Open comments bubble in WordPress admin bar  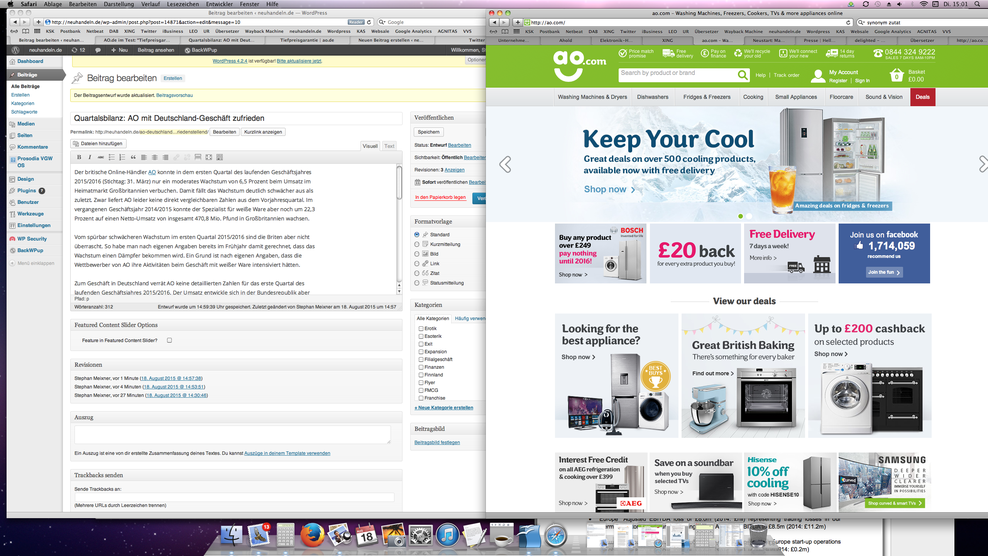click(x=98, y=50)
